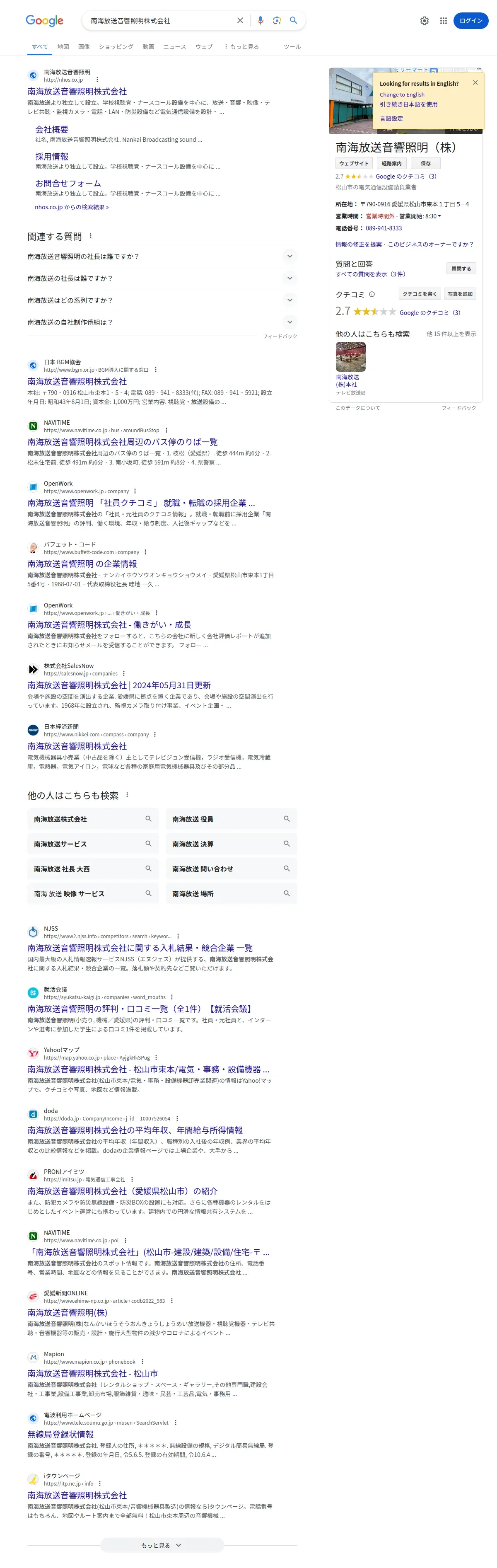Open three-dot menu for PRONIアイミツ result
497x1568 pixels.
tap(132, 1179)
